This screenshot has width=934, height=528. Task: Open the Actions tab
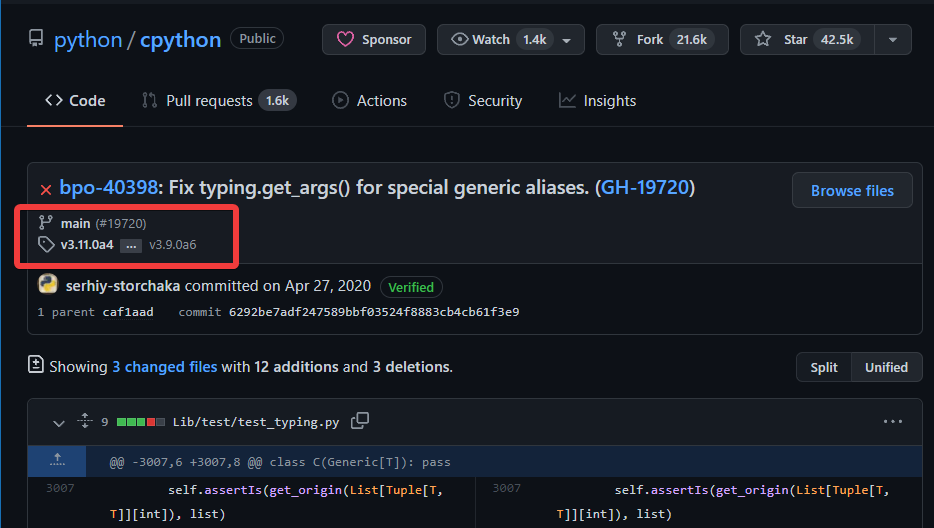pos(369,101)
